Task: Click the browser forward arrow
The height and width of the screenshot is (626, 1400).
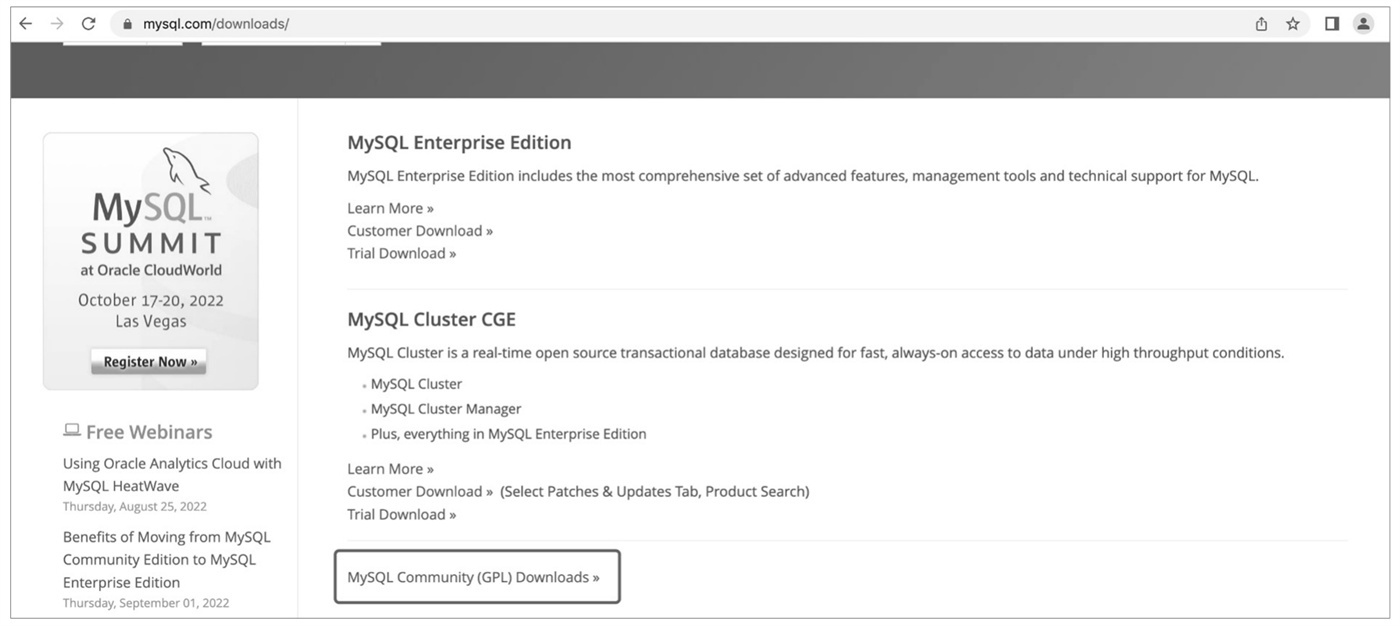Action: click(57, 24)
